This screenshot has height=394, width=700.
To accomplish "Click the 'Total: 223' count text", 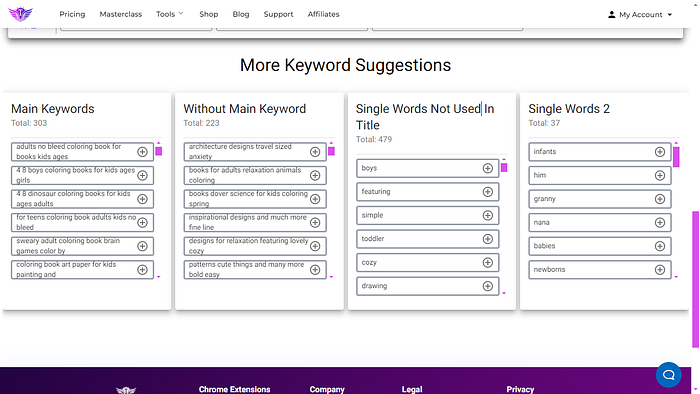I will tap(201, 123).
